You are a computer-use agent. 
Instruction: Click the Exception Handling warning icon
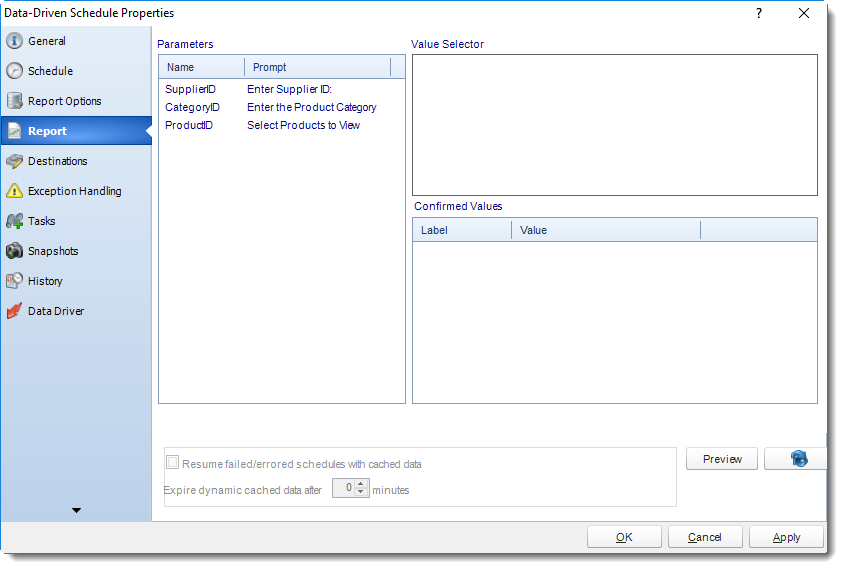(15, 191)
